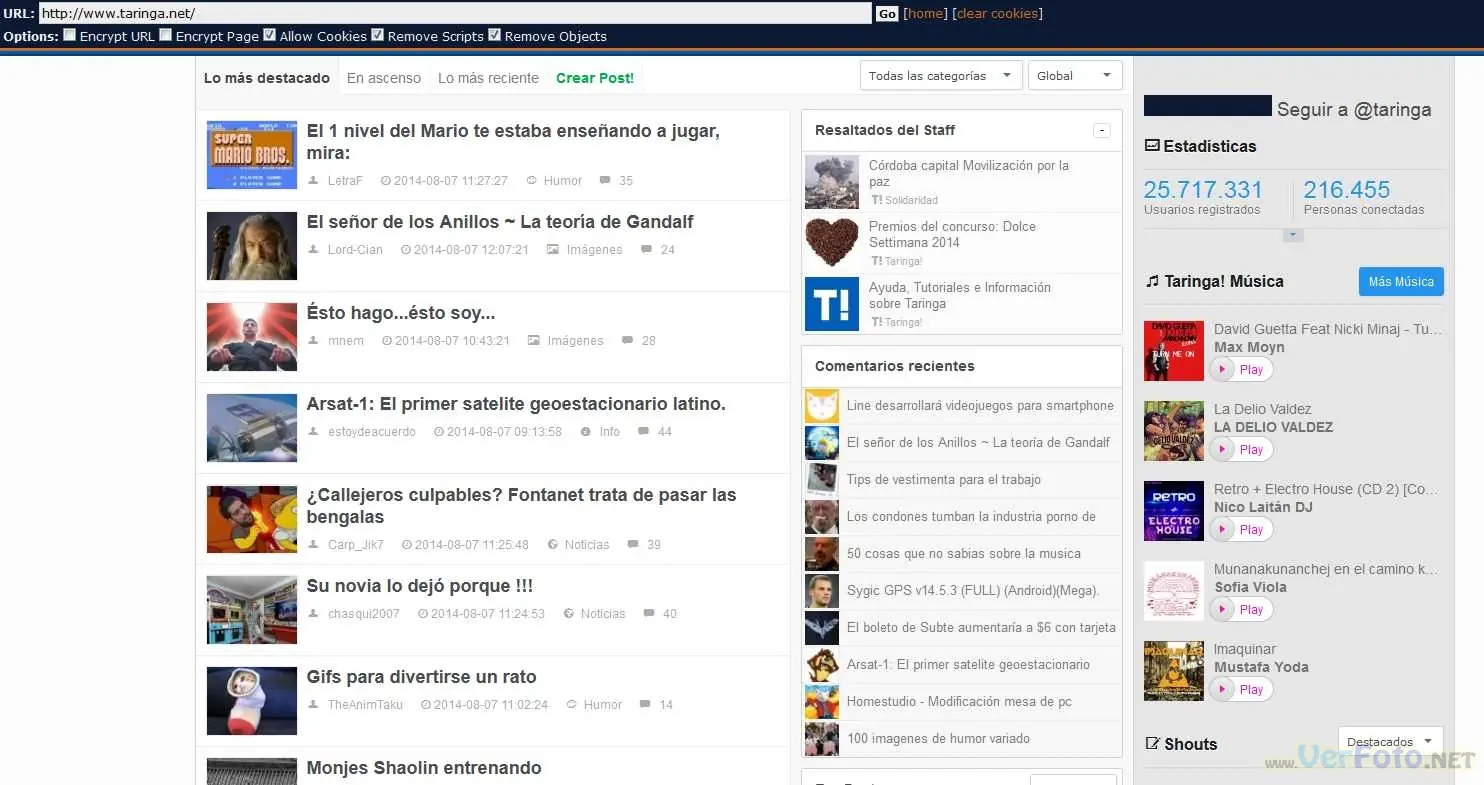Click the Imaquinar album cover

click(1174, 671)
